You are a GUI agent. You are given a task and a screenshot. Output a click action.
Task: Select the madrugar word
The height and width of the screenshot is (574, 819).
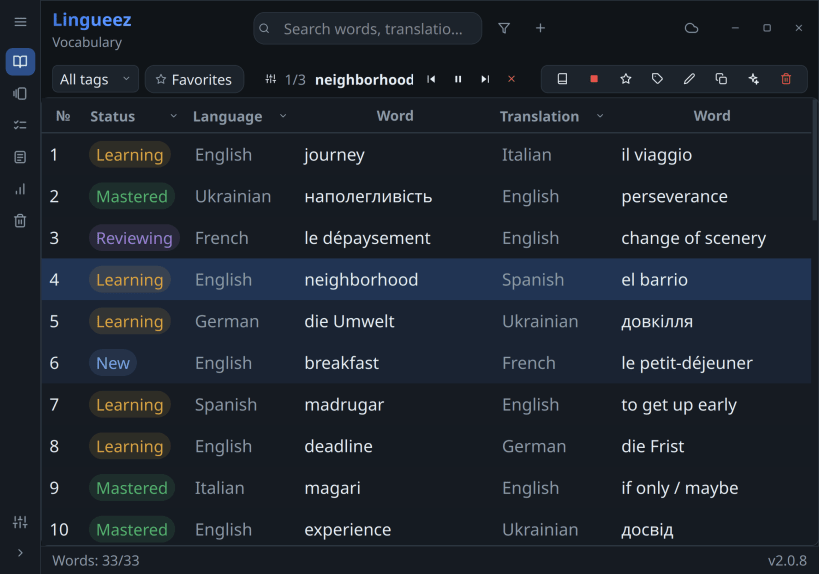point(344,405)
